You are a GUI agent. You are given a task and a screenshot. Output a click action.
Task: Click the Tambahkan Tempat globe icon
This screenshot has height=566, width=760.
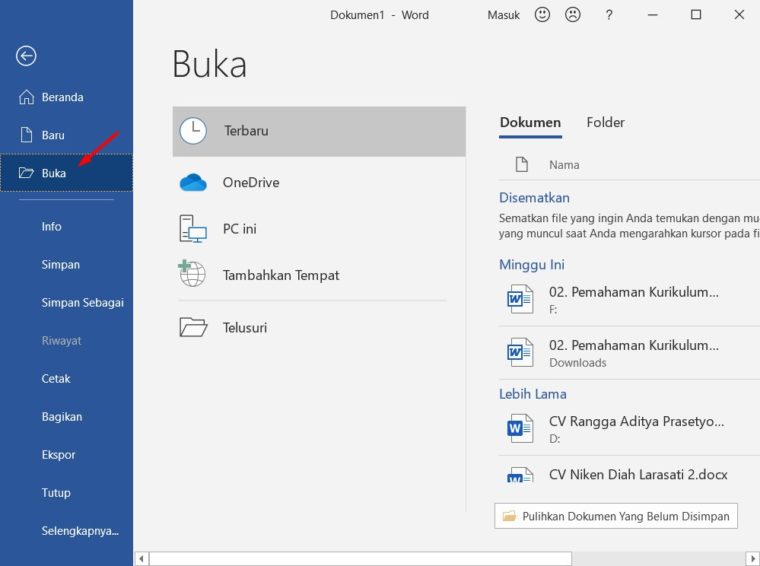192,273
